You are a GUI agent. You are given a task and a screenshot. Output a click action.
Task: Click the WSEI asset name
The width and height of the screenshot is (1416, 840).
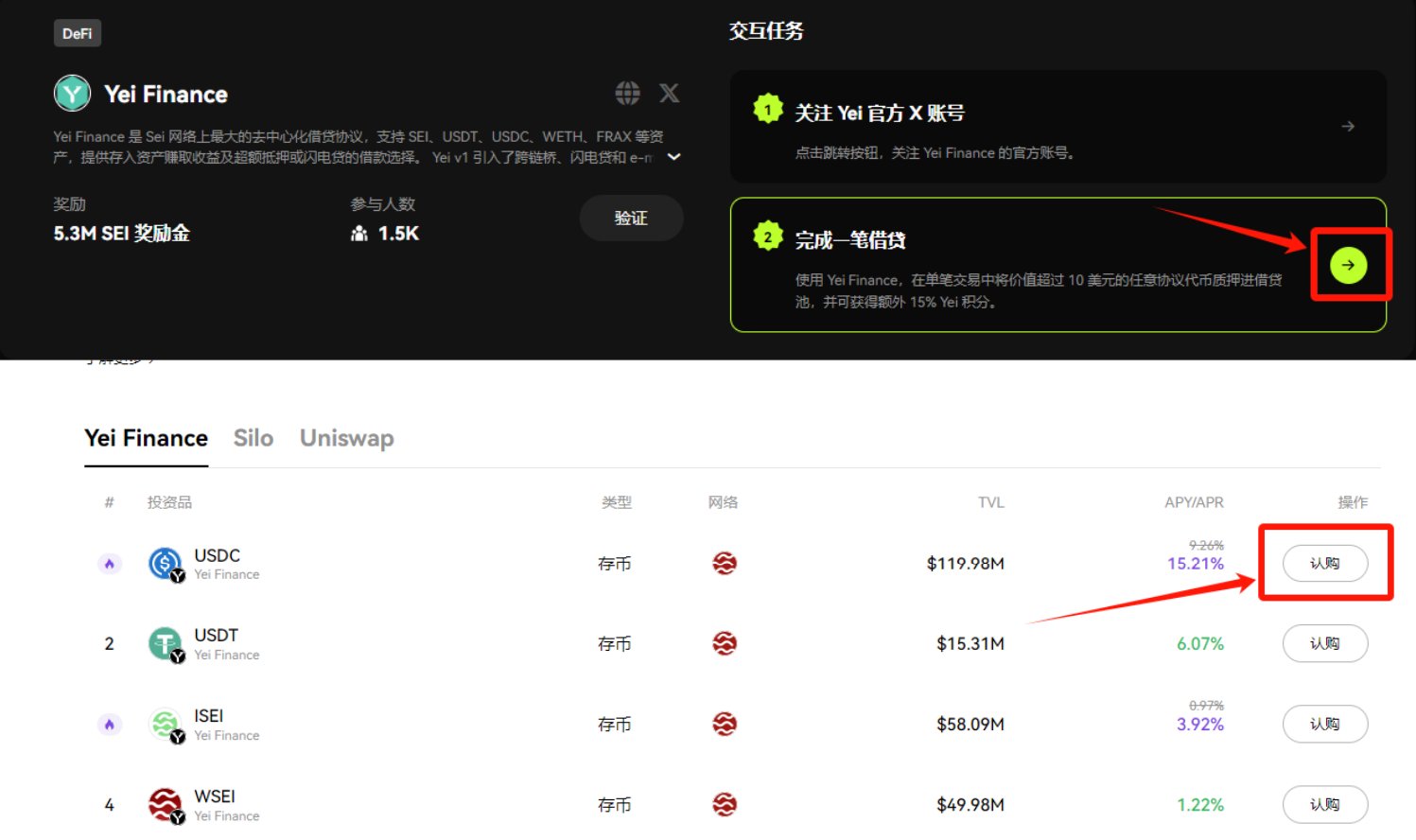(x=215, y=796)
